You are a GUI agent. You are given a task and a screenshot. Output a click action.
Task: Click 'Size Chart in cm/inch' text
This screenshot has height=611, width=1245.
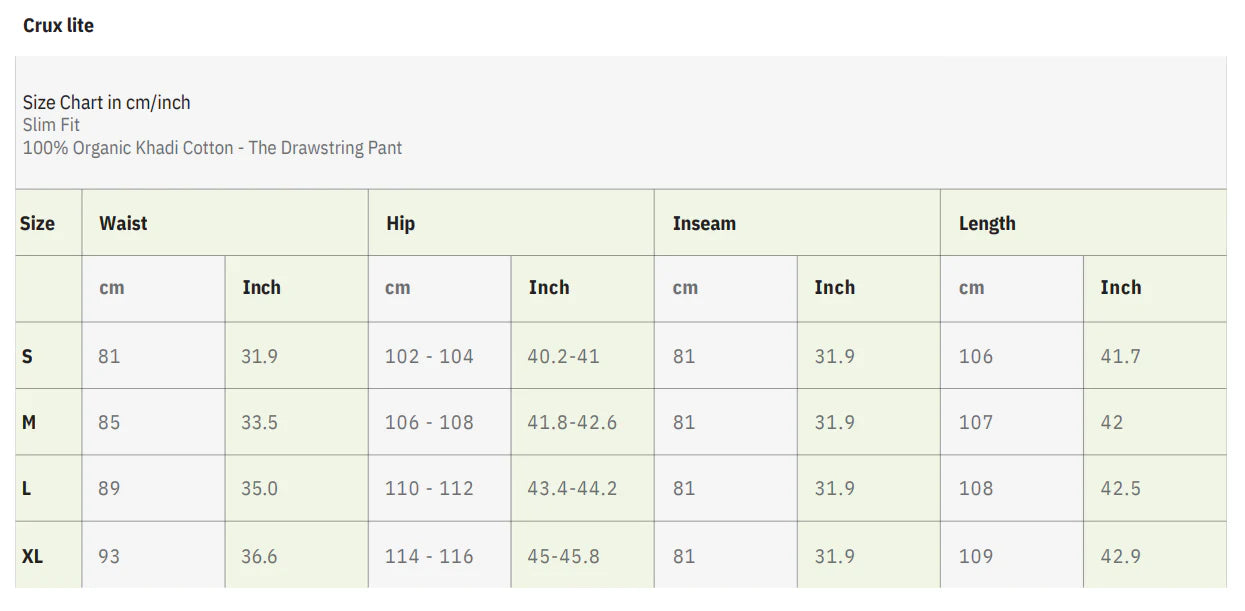(x=106, y=102)
